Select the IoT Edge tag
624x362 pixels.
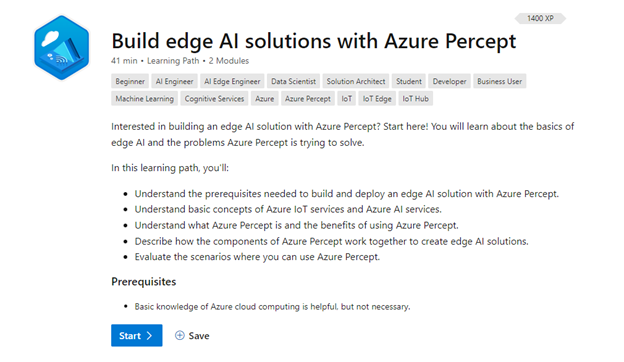coord(377,99)
